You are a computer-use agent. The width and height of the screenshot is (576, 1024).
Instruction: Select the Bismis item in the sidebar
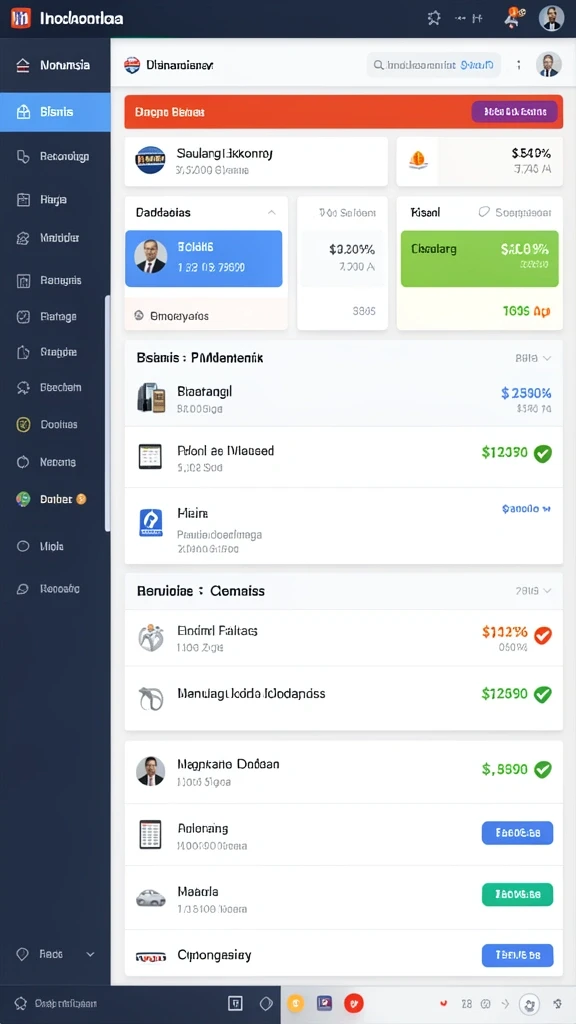coord(55,112)
